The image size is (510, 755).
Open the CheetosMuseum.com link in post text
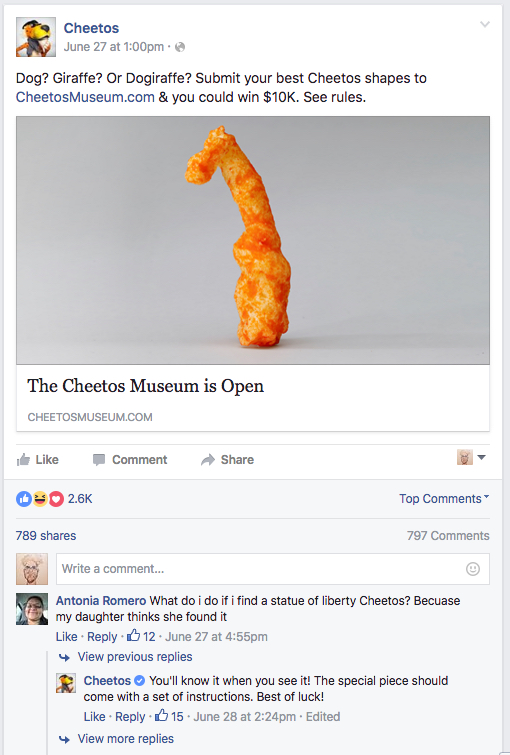(85, 97)
